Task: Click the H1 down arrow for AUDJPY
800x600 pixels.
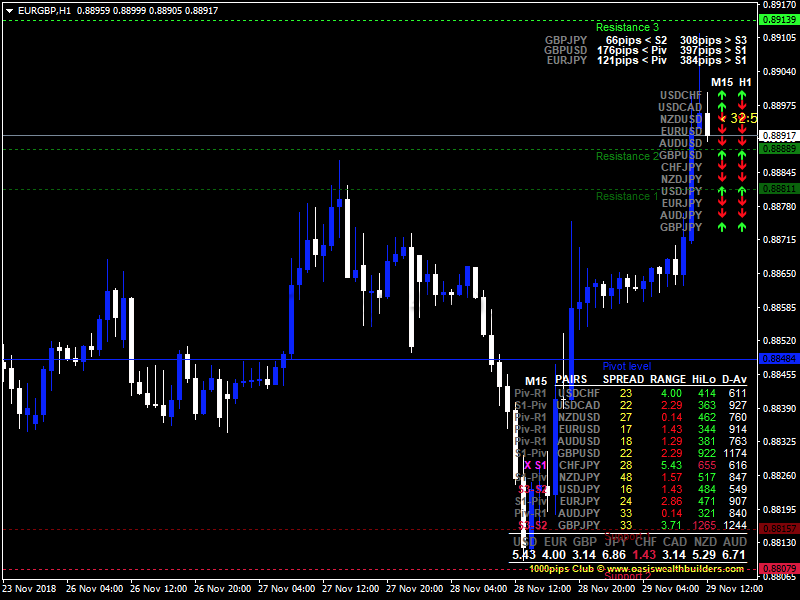Action: (x=742, y=215)
